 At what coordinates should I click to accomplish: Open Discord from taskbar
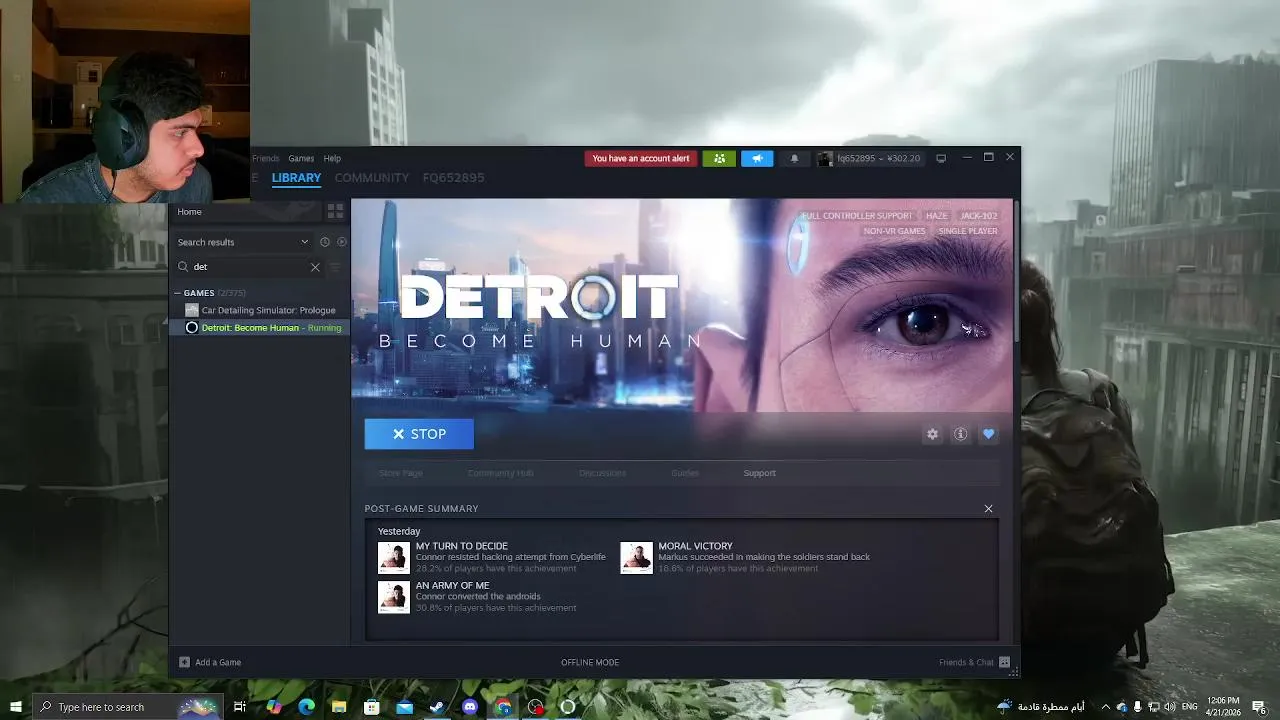pyautogui.click(x=470, y=707)
